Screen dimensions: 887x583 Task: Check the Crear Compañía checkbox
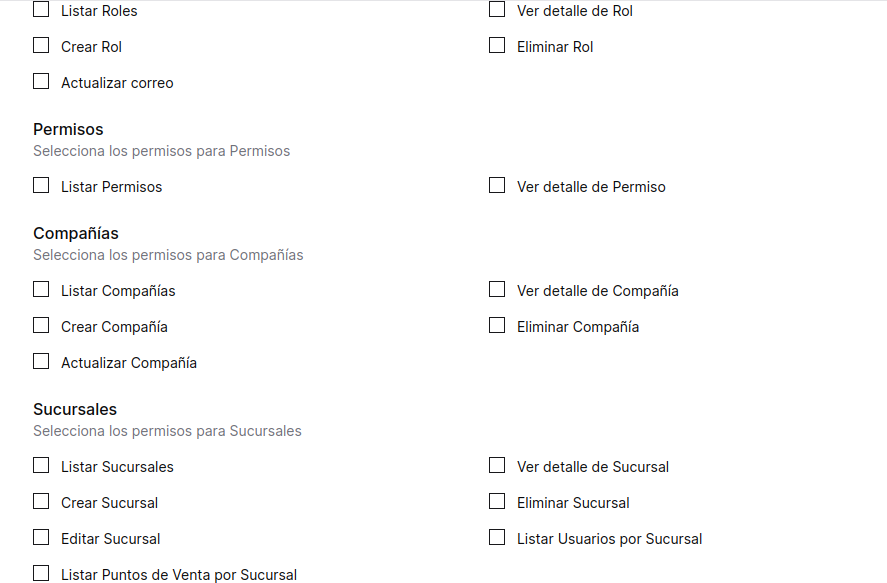(x=41, y=325)
